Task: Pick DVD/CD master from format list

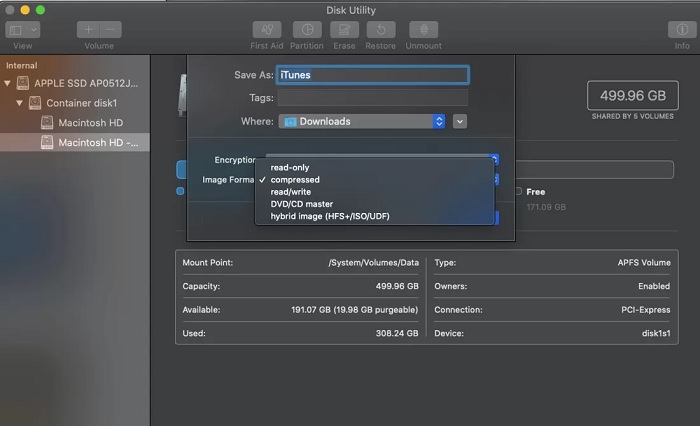Action: pos(301,204)
